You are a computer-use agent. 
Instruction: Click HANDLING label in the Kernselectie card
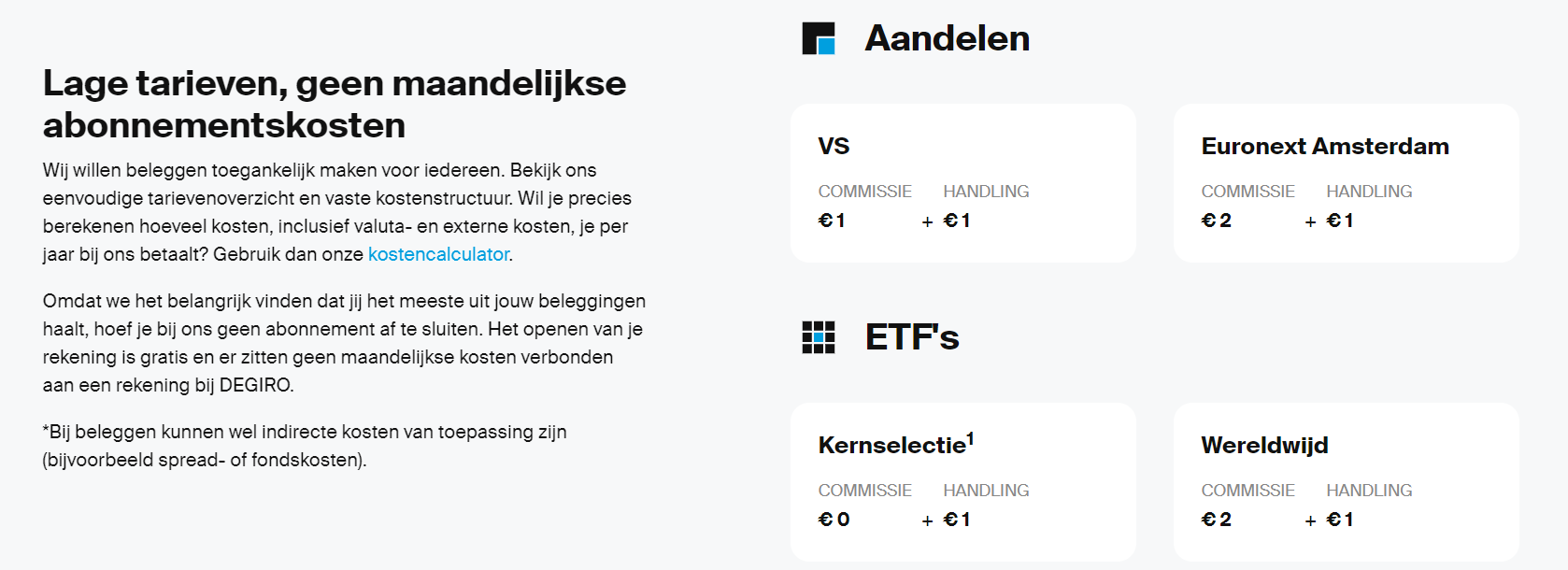pos(986,491)
